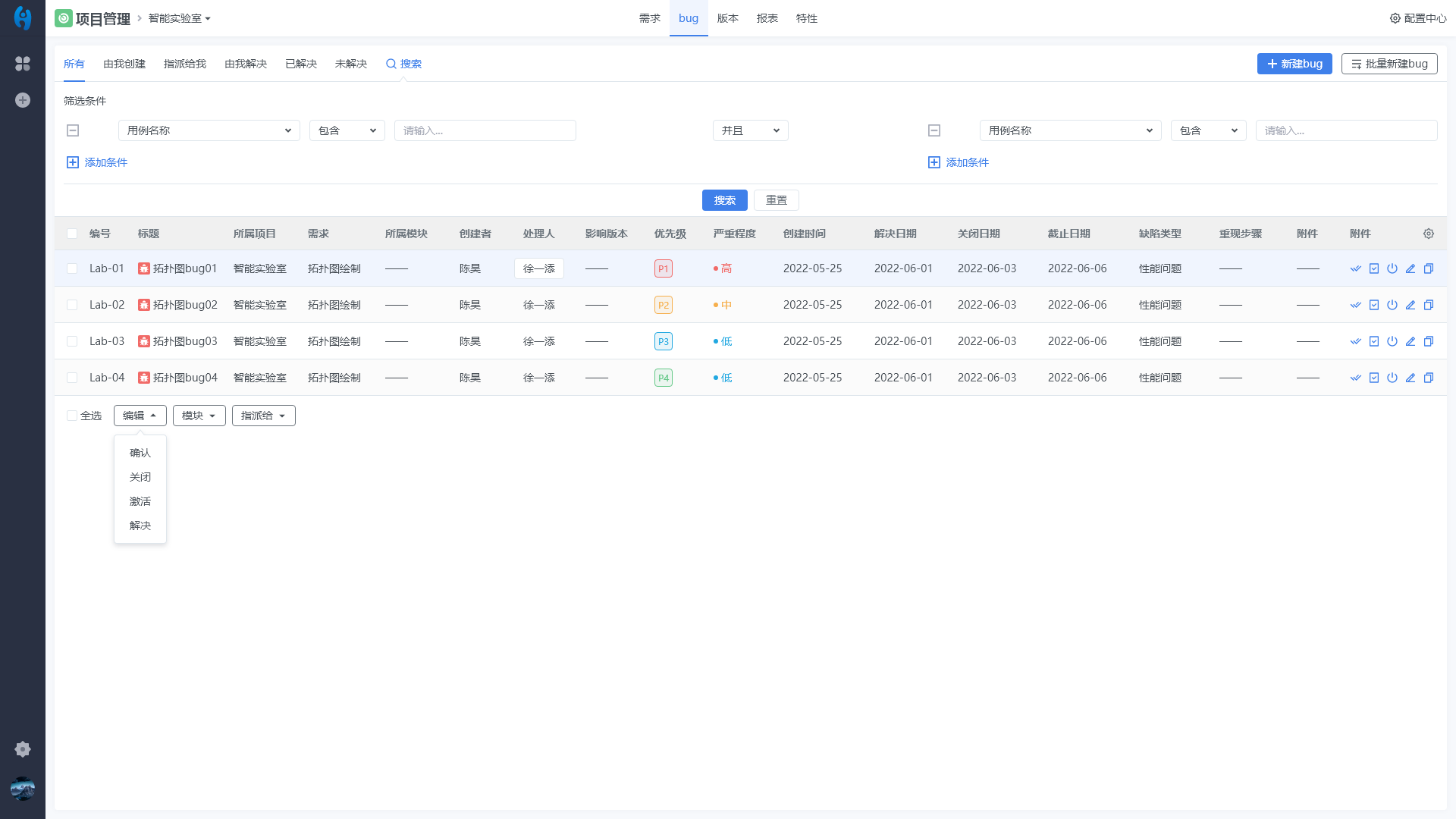Check the Lab-02 row checkbox
1456x819 pixels.
(x=72, y=305)
